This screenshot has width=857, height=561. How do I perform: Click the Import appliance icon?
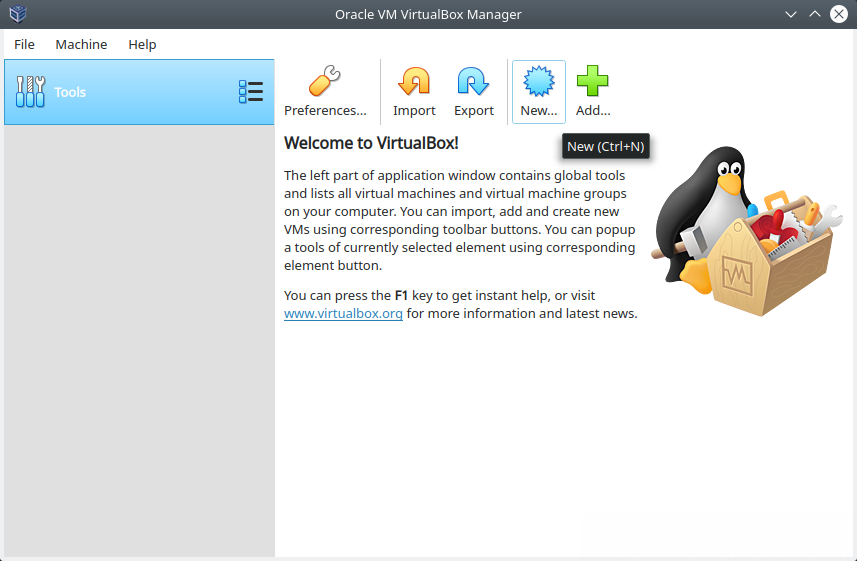pyautogui.click(x=414, y=91)
